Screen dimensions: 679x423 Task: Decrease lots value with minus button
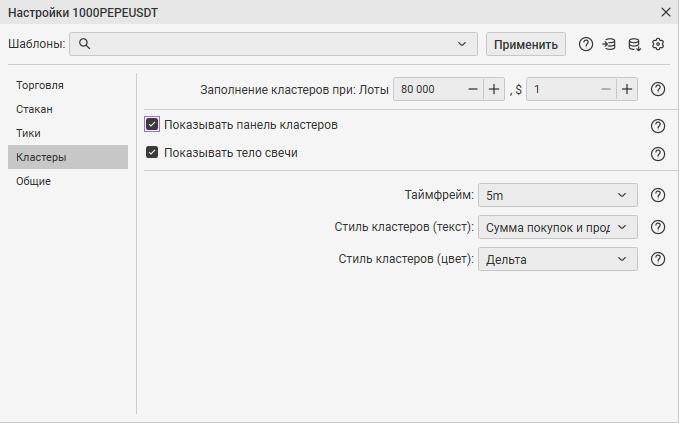473,89
